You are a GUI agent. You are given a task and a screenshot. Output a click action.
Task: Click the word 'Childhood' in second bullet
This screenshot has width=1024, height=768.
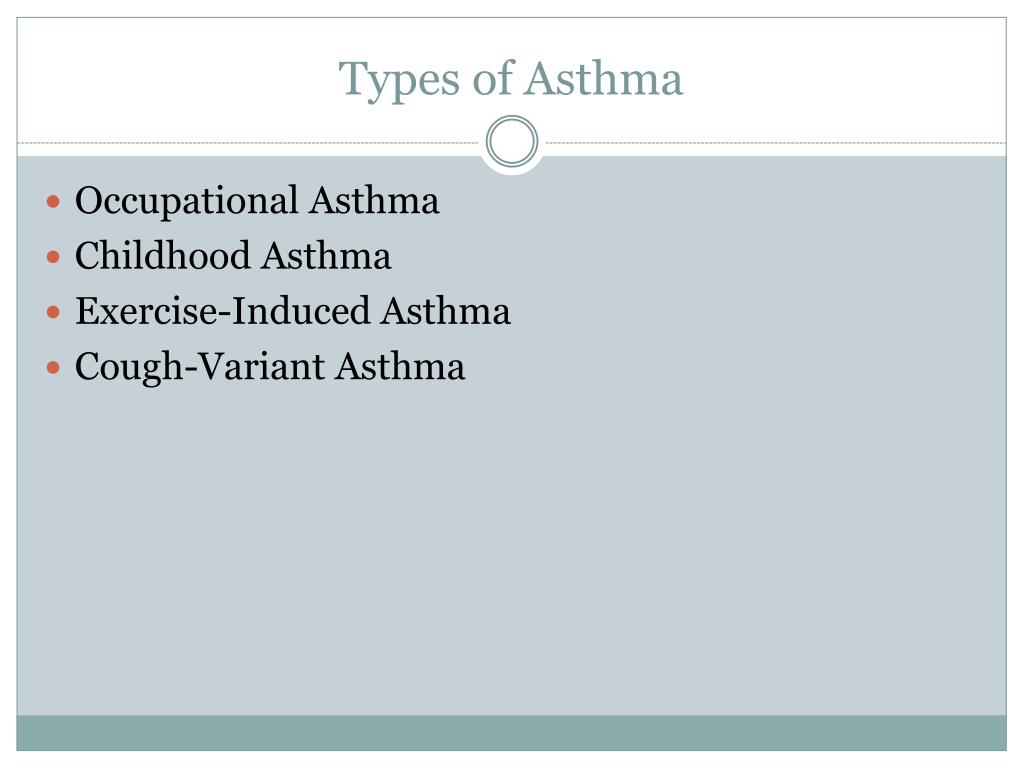pos(163,255)
